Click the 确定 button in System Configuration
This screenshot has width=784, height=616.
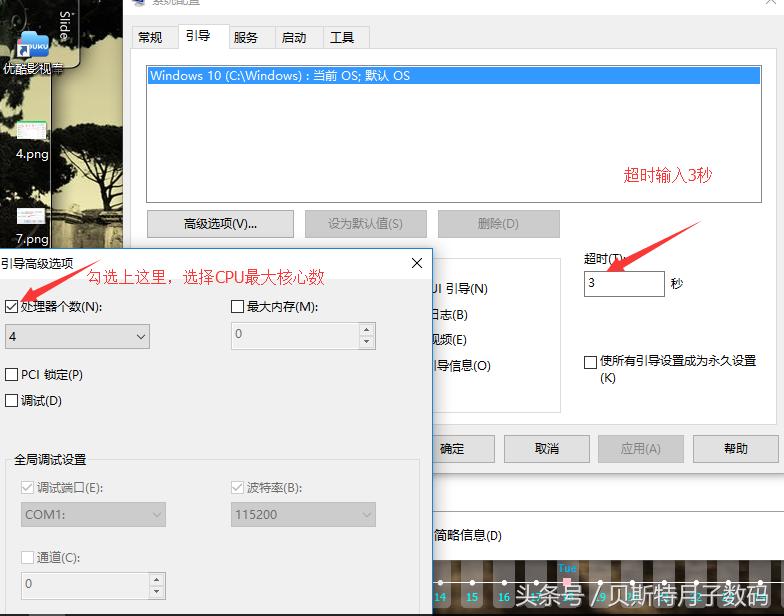coord(464,448)
